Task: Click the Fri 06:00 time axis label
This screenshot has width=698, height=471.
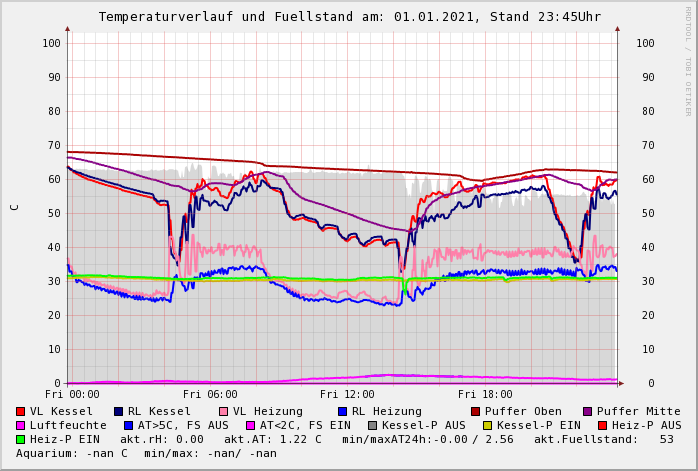Action: point(210,395)
